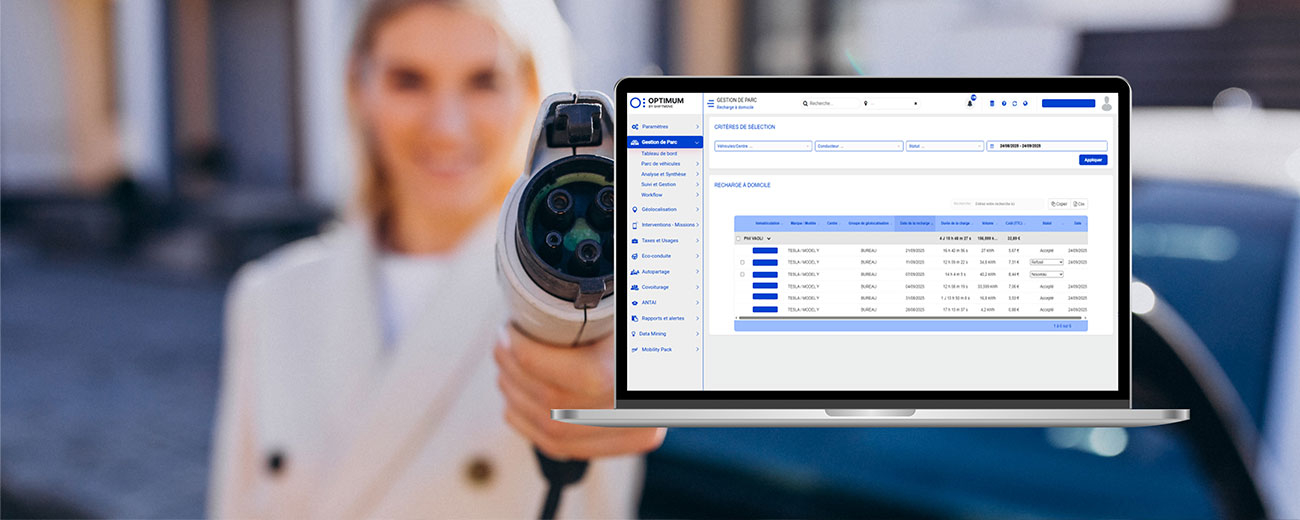This screenshot has height=520, width=1300.
Task: Click the Mobility Pack icon
Action: pos(635,349)
